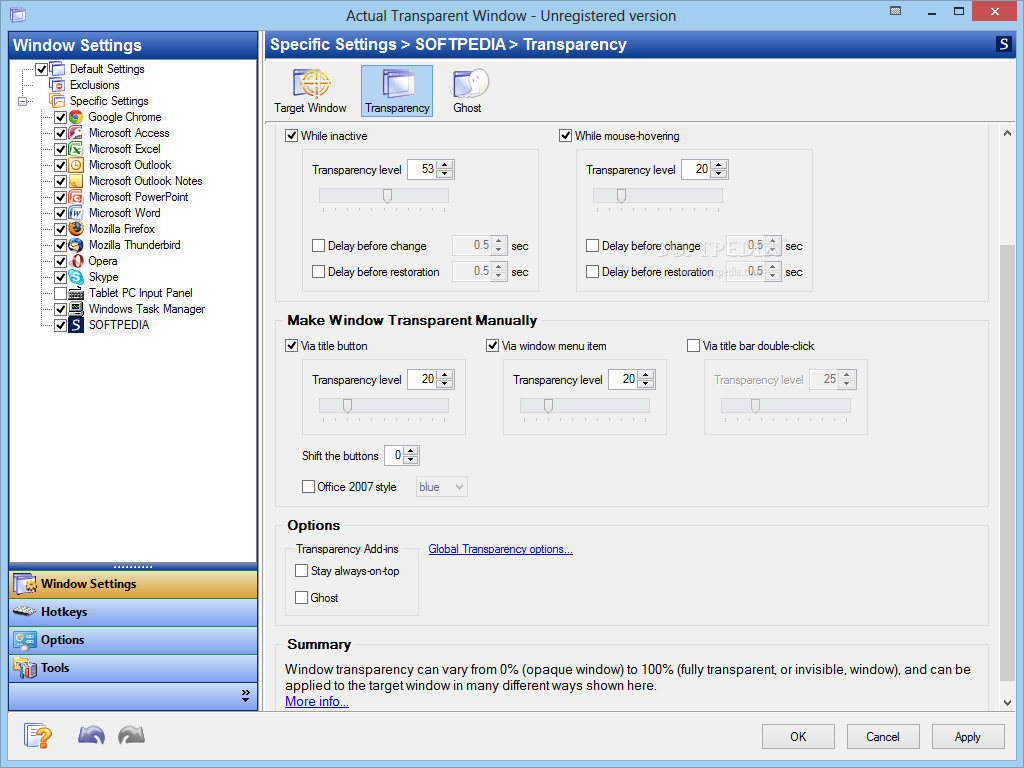Enable the Ghost add-in checkbox
This screenshot has height=768, width=1024.
(x=301, y=598)
